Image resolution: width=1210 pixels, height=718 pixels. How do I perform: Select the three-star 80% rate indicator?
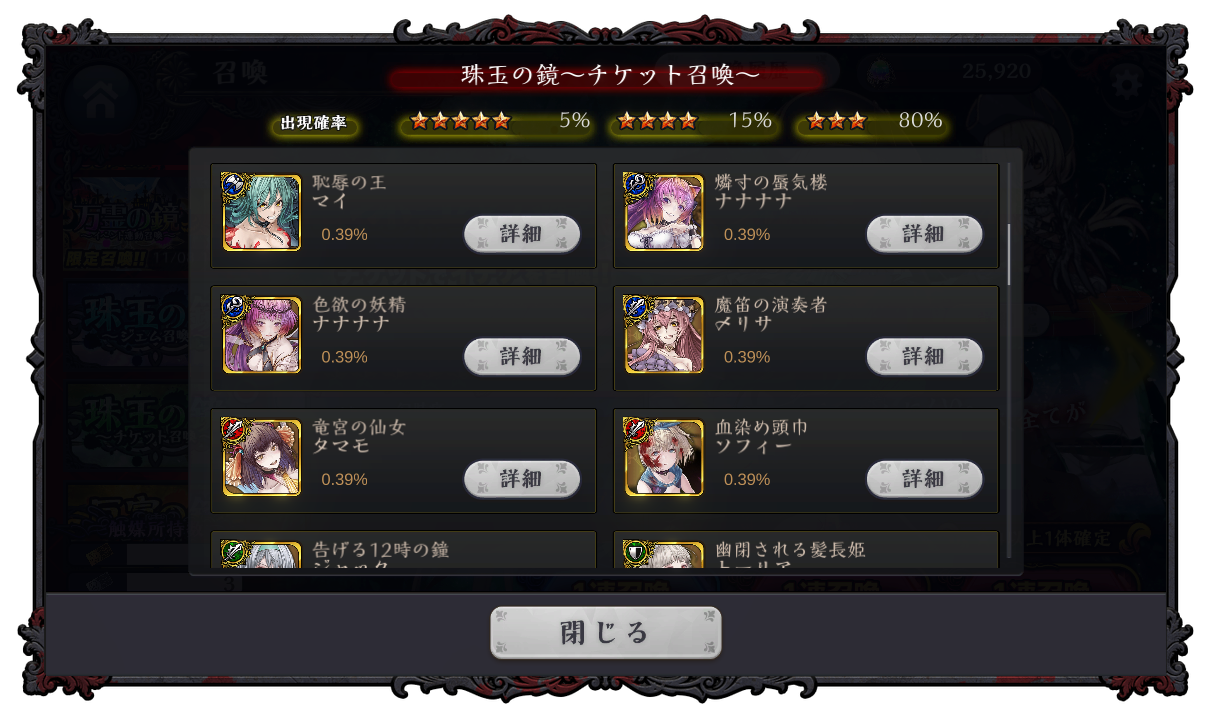(x=873, y=122)
